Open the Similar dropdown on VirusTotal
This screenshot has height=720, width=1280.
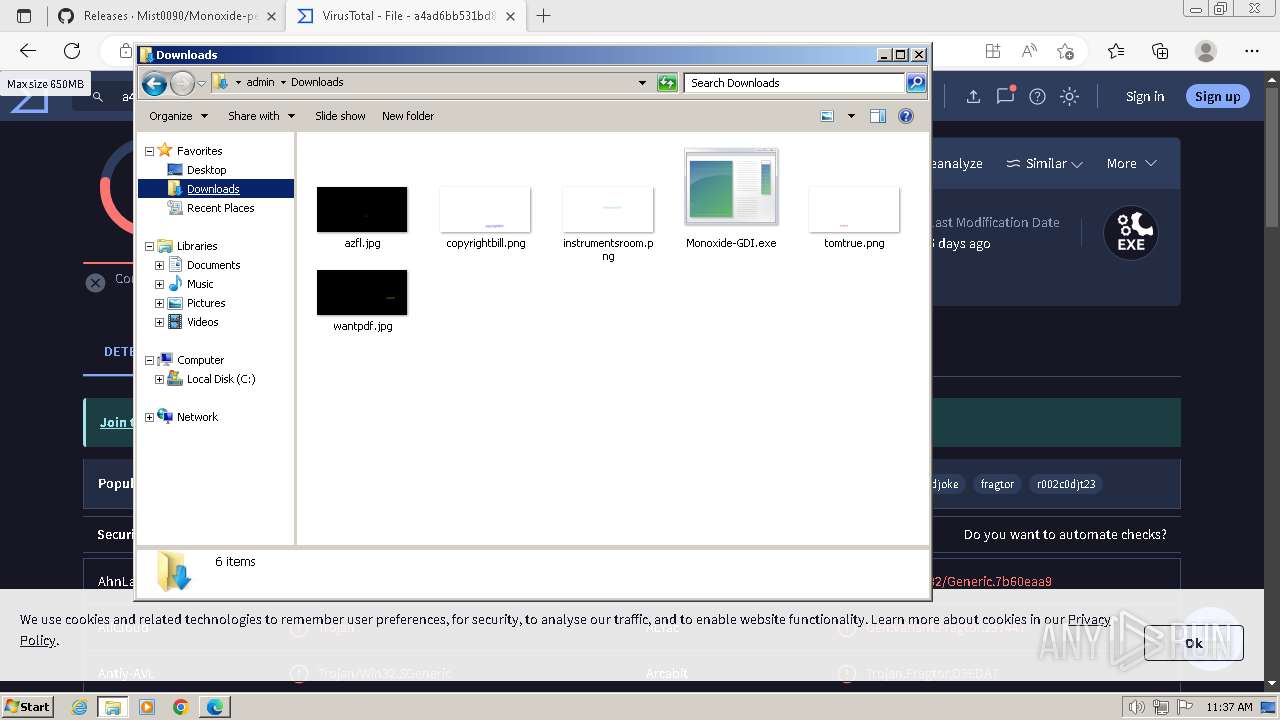click(x=1044, y=163)
